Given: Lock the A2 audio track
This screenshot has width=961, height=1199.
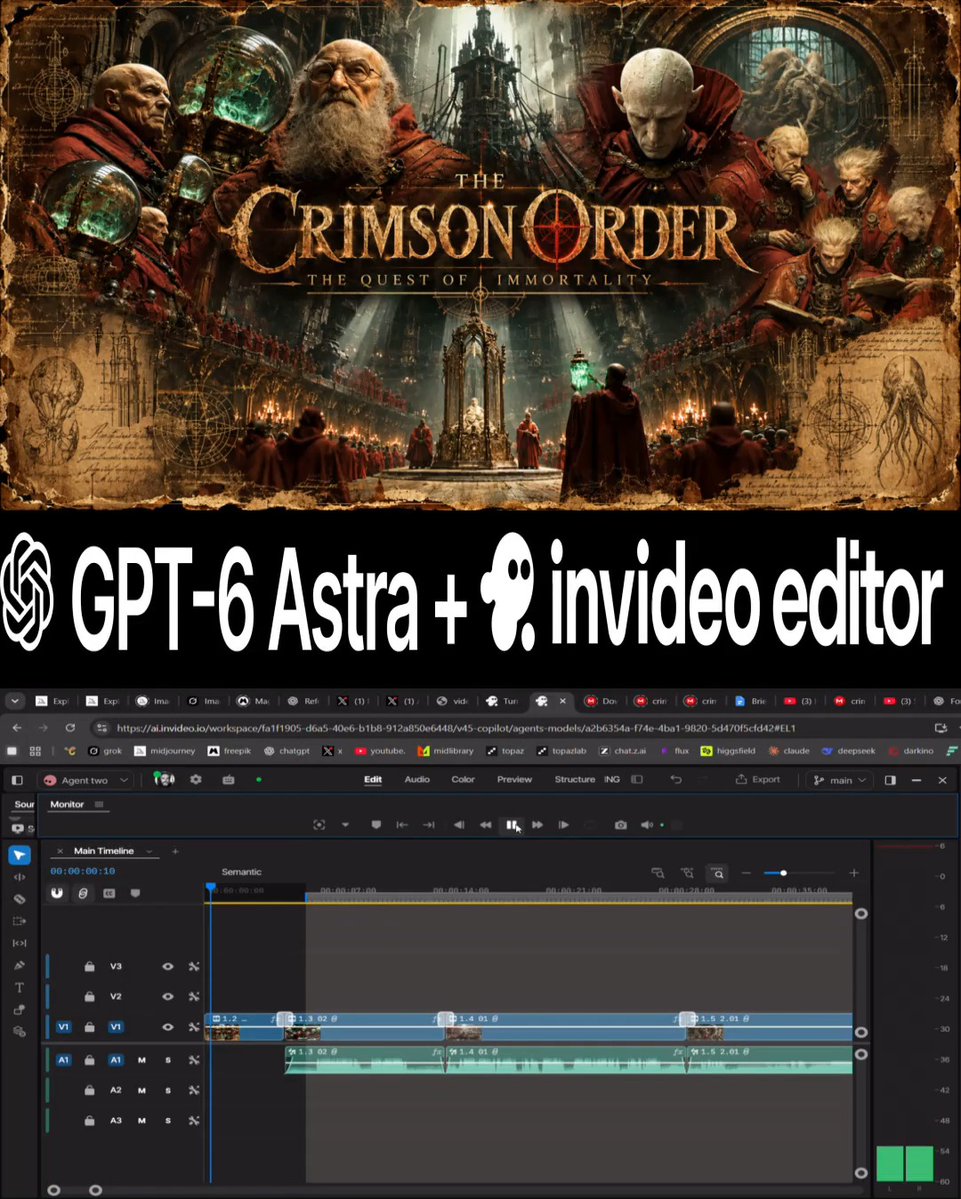Looking at the screenshot, I should coord(89,1090).
